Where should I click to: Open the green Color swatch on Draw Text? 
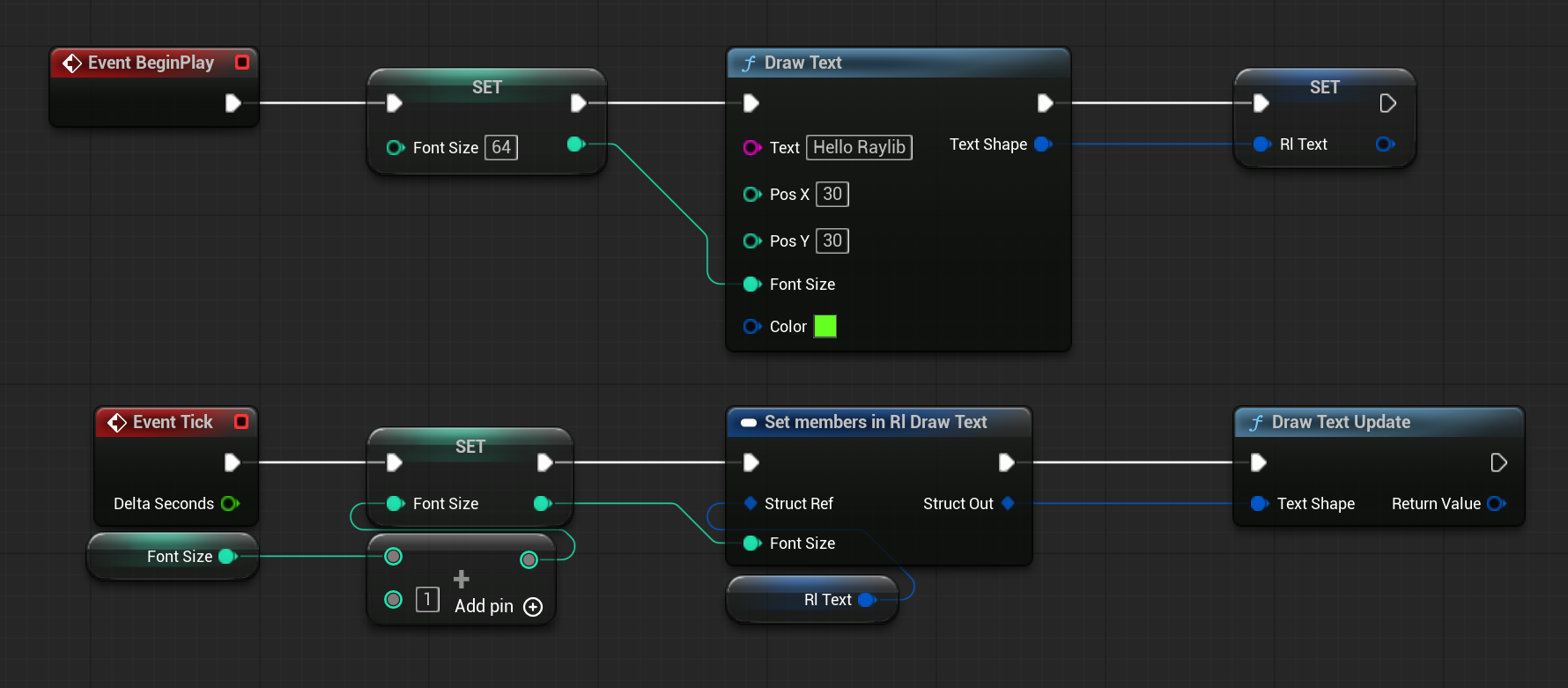coord(825,326)
